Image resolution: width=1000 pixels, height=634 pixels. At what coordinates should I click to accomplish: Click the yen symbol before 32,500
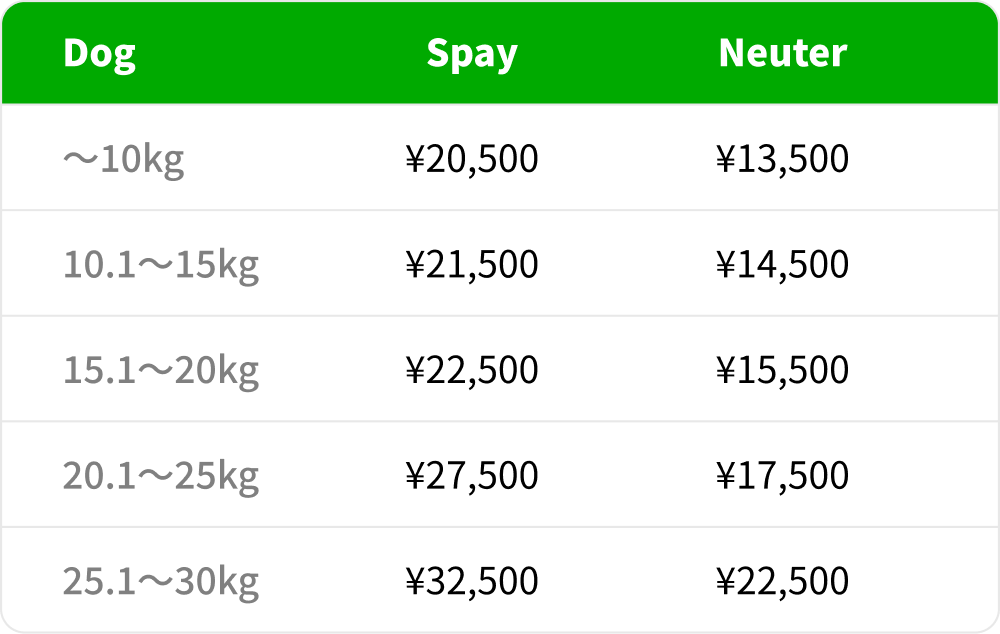point(415,582)
